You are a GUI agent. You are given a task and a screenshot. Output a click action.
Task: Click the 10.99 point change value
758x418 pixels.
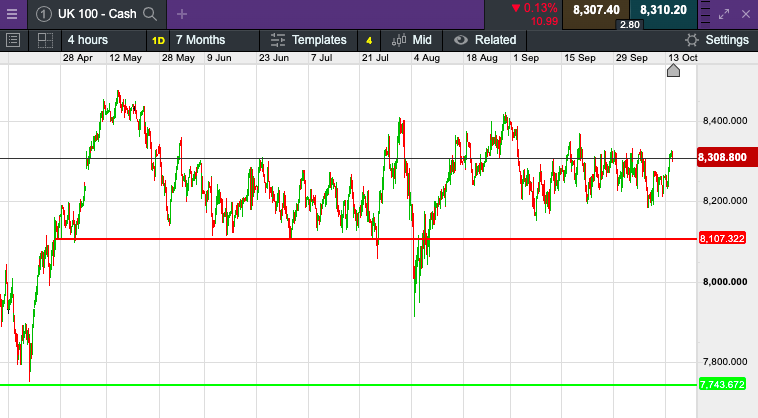tap(544, 22)
